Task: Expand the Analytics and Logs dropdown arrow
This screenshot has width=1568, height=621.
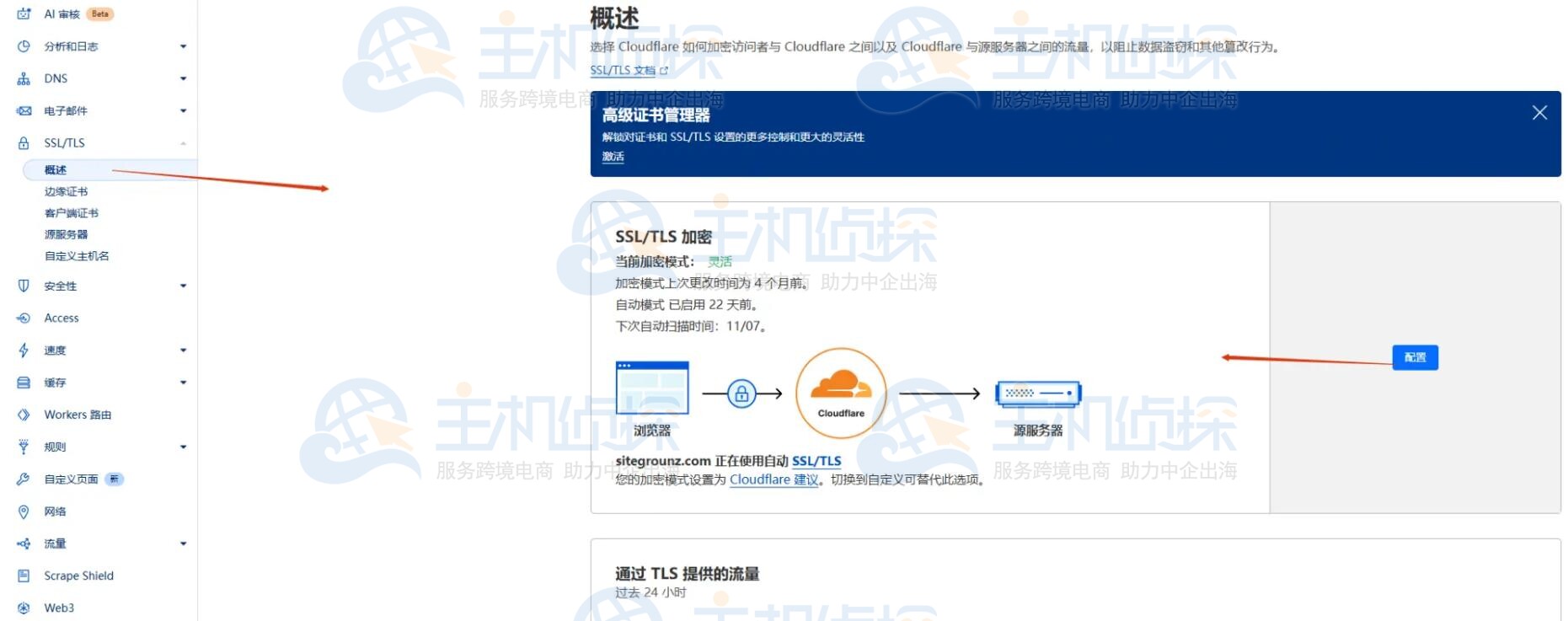Action: [183, 47]
